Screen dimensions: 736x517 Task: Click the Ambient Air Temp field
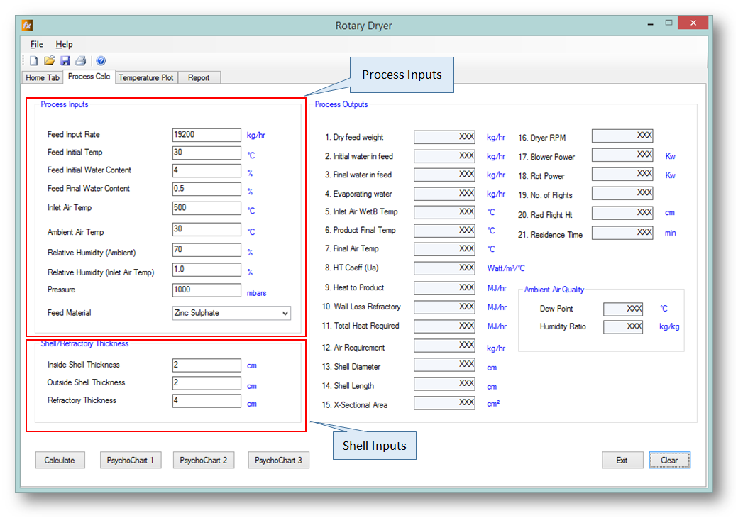tap(207, 229)
